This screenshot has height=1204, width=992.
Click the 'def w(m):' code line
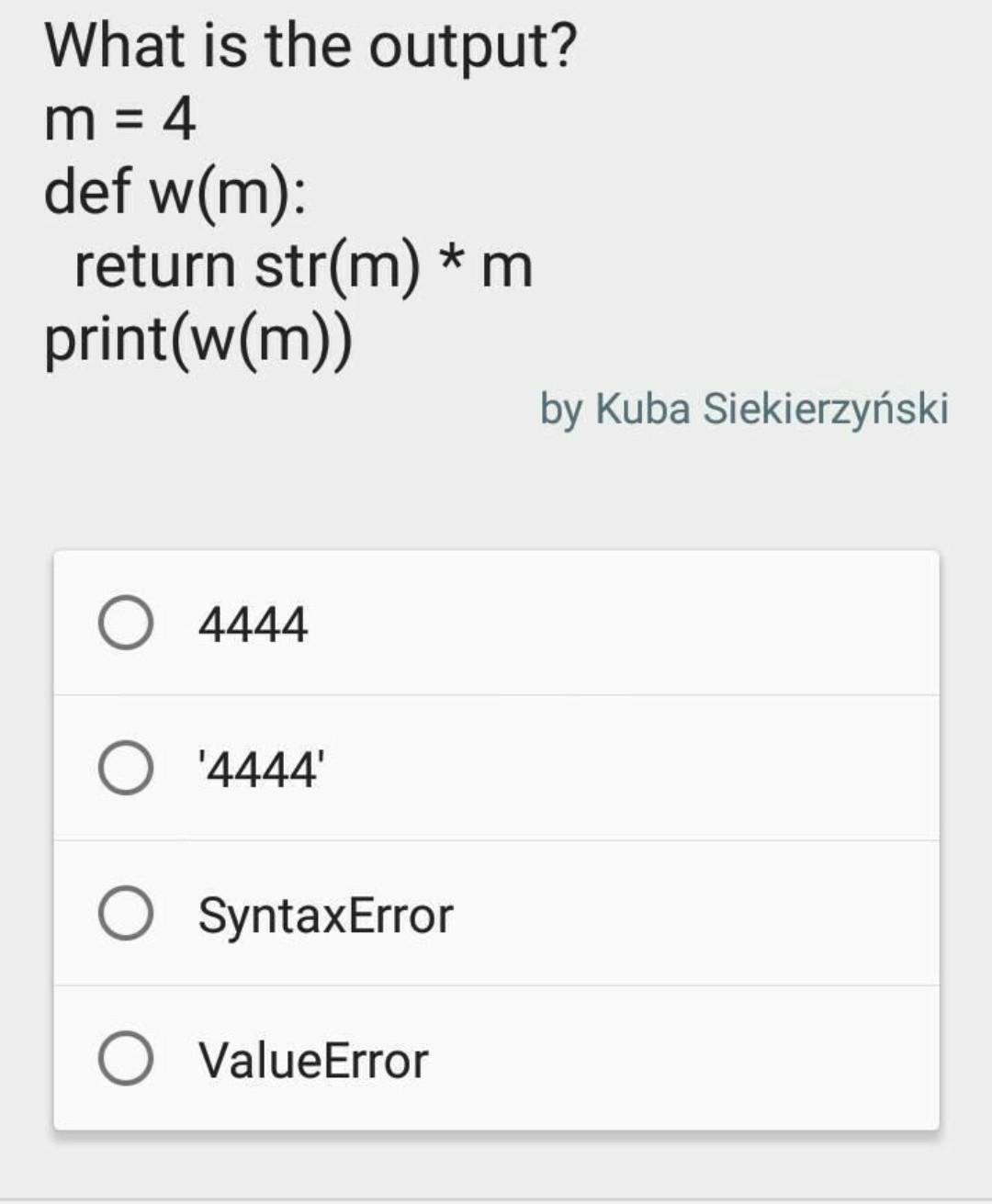tap(175, 193)
